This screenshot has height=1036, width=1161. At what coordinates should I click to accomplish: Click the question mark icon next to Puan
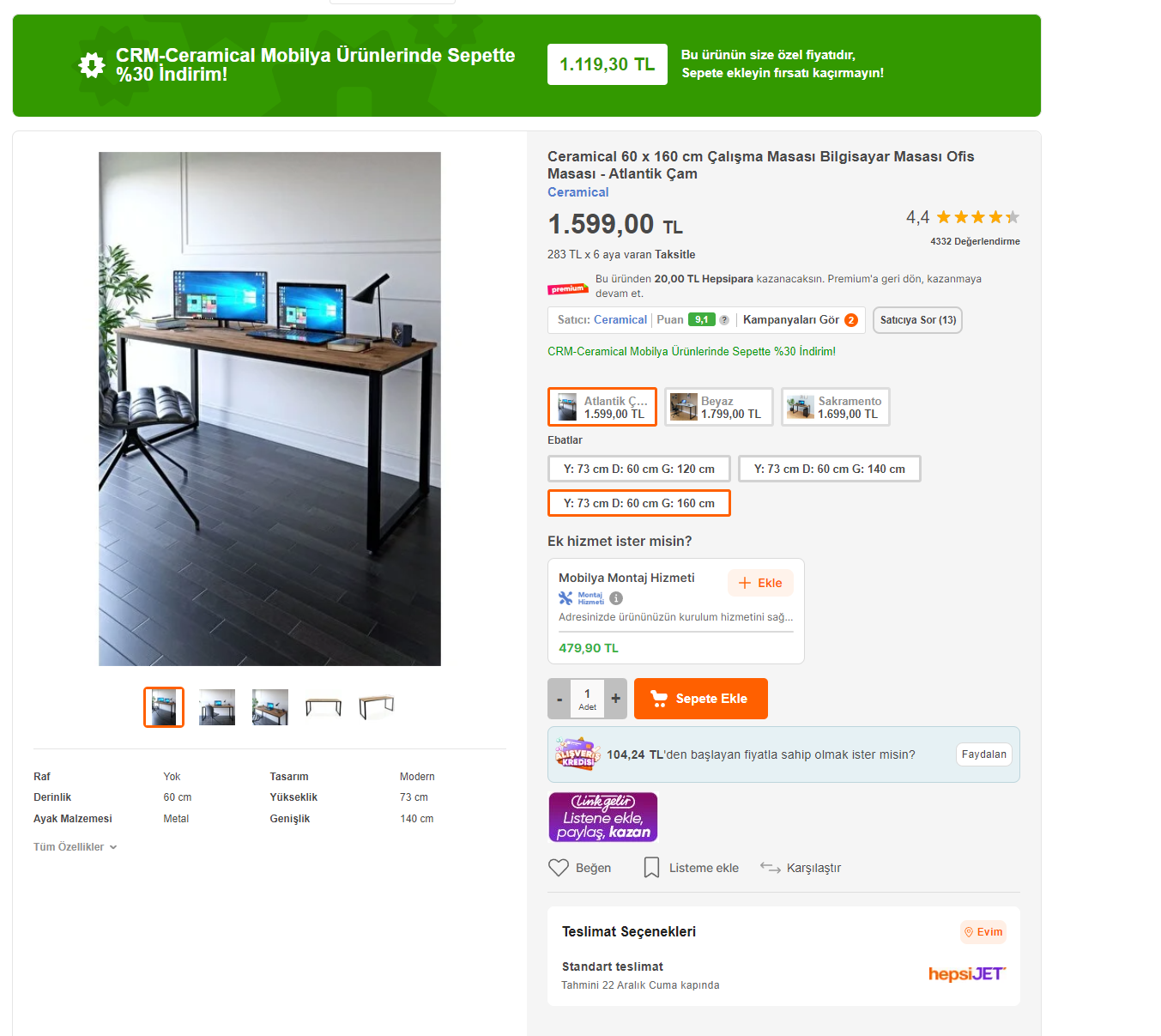point(724,320)
